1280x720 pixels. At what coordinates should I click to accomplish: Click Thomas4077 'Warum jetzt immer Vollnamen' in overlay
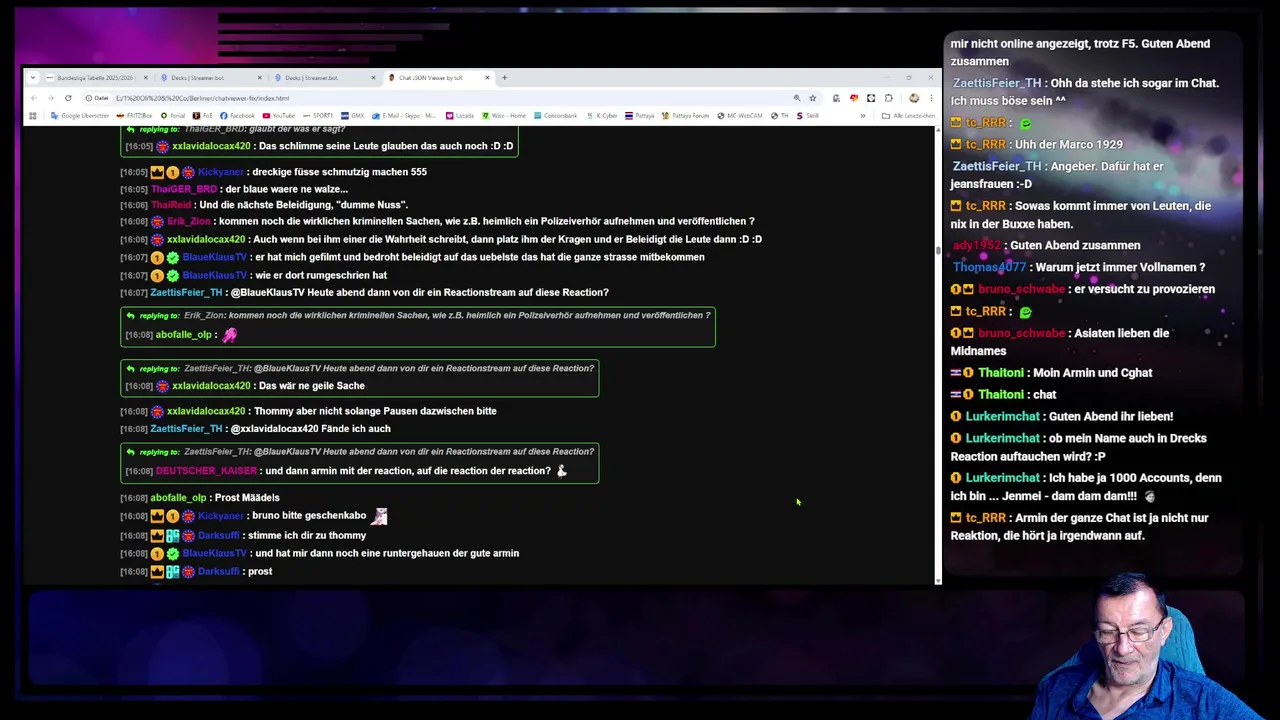[x=1120, y=267]
